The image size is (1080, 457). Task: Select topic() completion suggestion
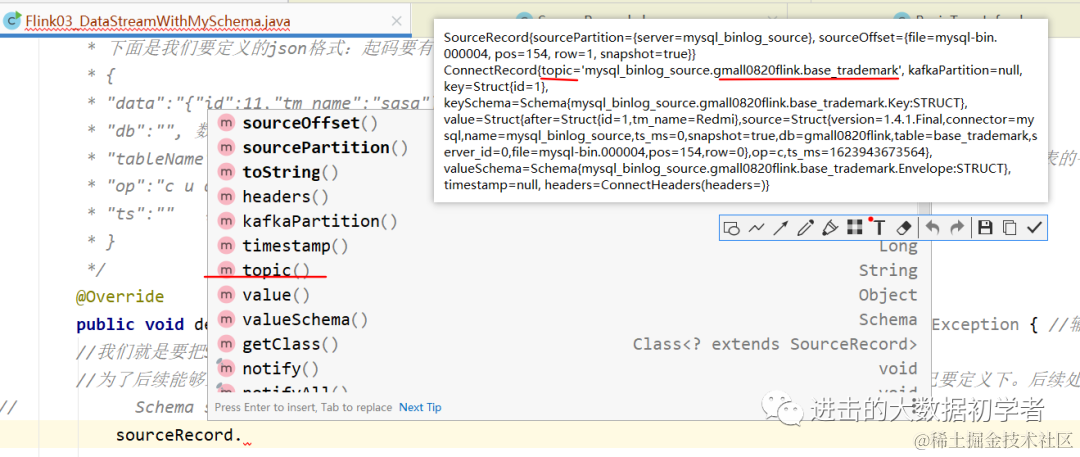point(569,270)
